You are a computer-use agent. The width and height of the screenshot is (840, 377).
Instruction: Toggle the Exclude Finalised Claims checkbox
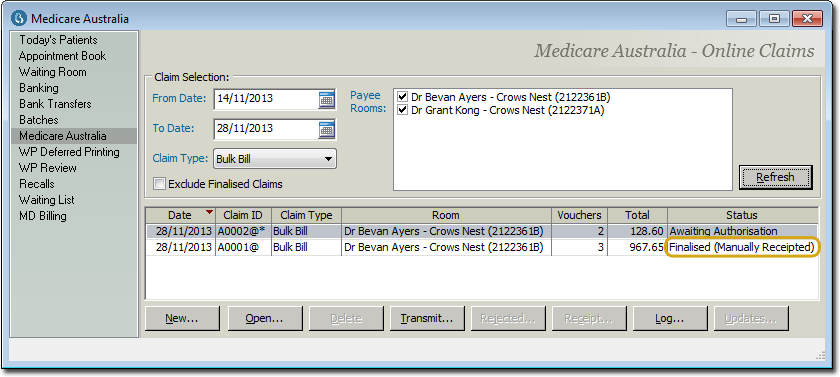(160, 184)
